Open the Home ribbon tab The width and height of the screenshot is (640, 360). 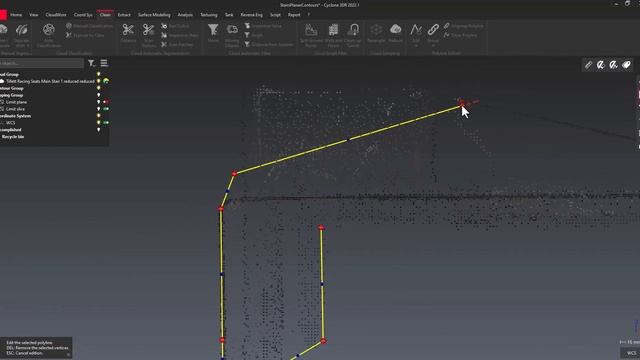(16, 15)
